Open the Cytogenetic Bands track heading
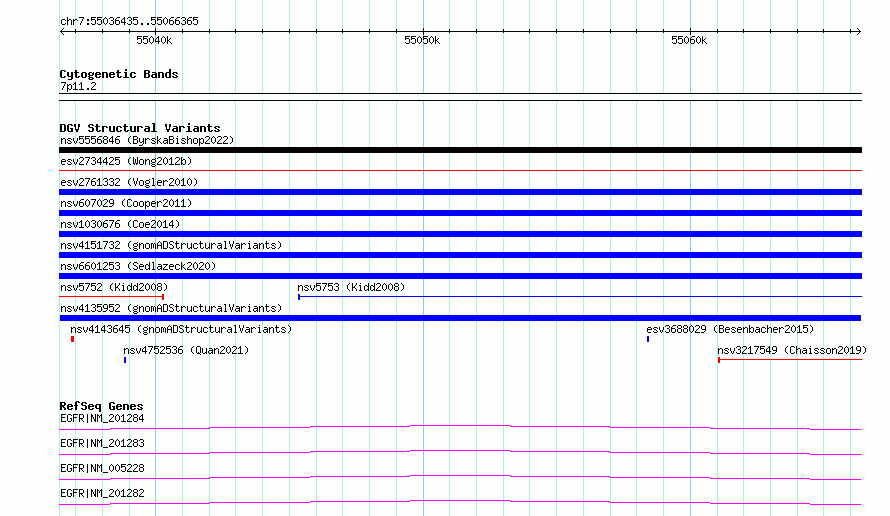This screenshot has width=890, height=516. click(119, 74)
